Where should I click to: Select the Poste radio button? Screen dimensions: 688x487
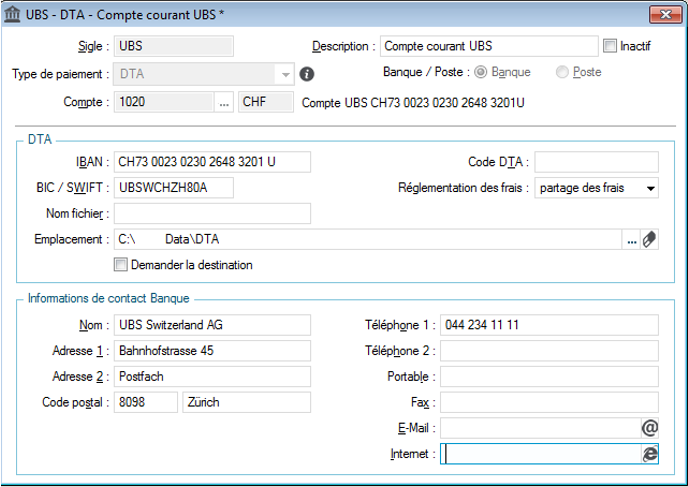(562, 72)
